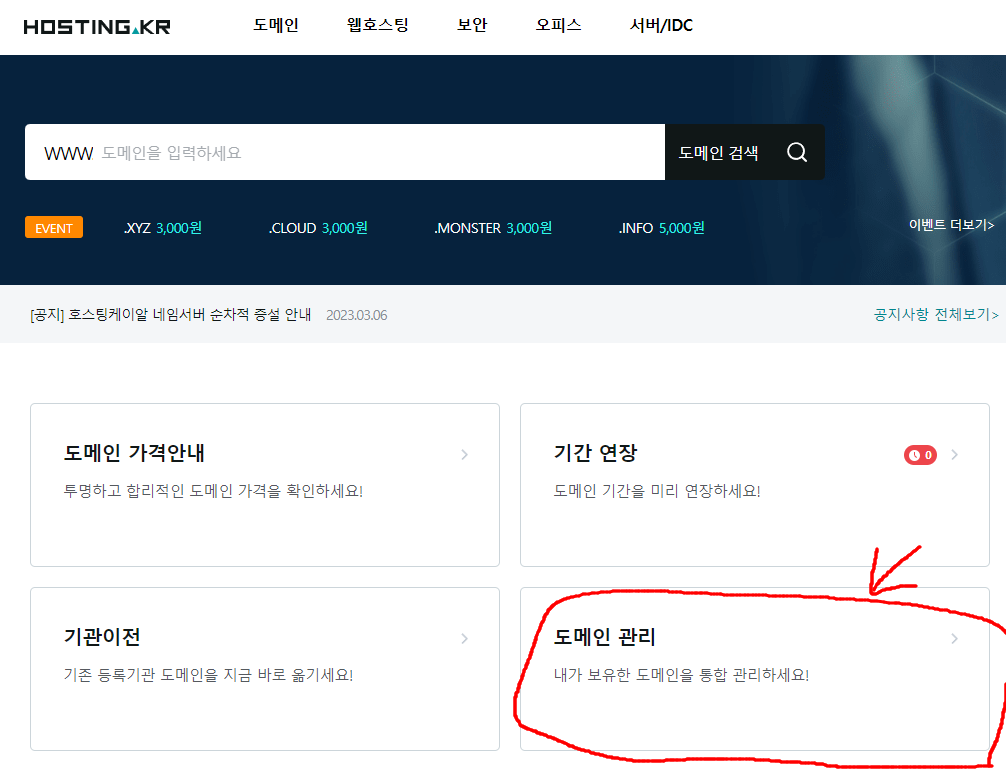Screen dimensions: 1006x774
Task: Open the 기간 연장 card title
Action: 595,453
